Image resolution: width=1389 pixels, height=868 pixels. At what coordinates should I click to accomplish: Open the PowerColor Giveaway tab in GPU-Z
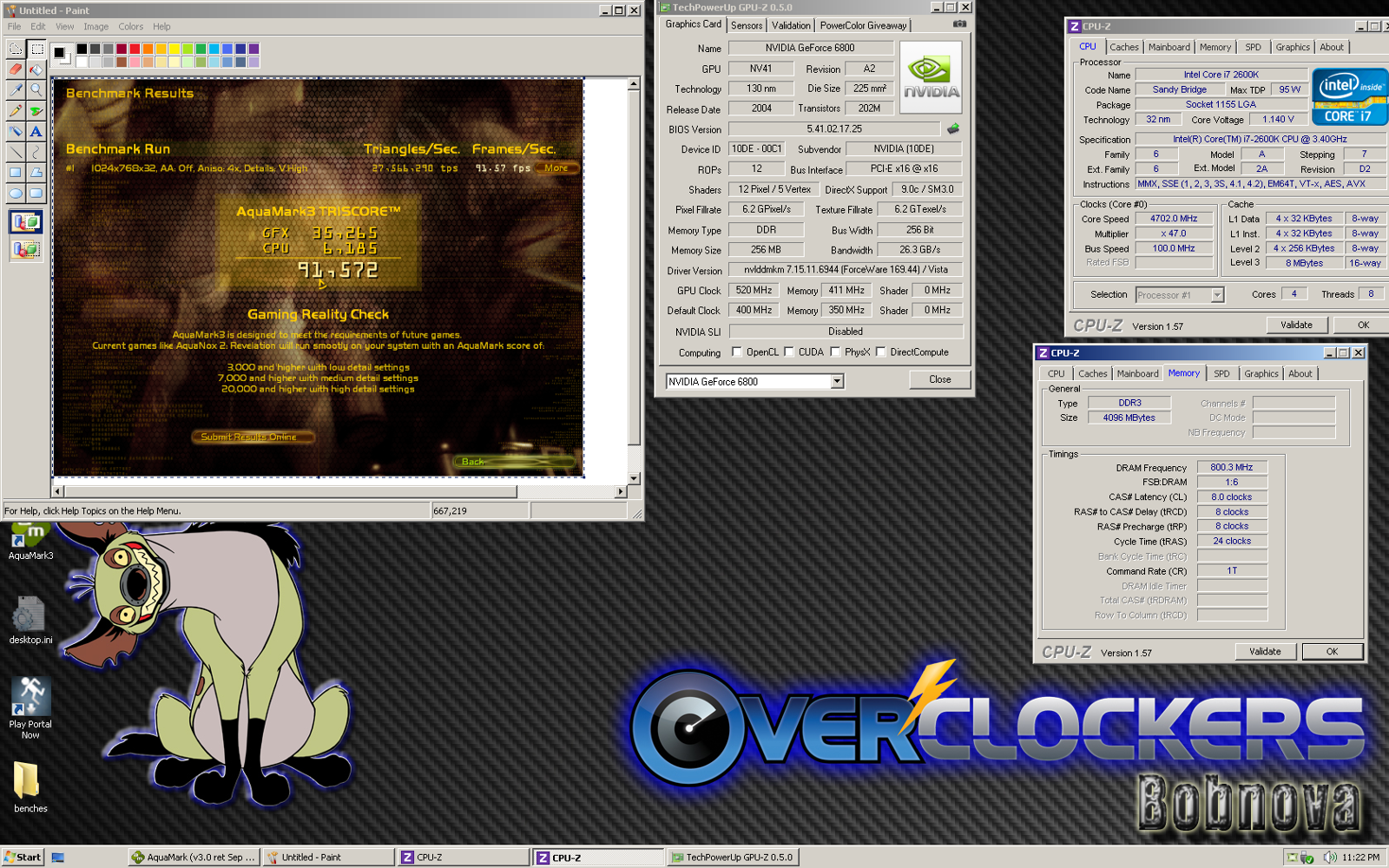863,25
